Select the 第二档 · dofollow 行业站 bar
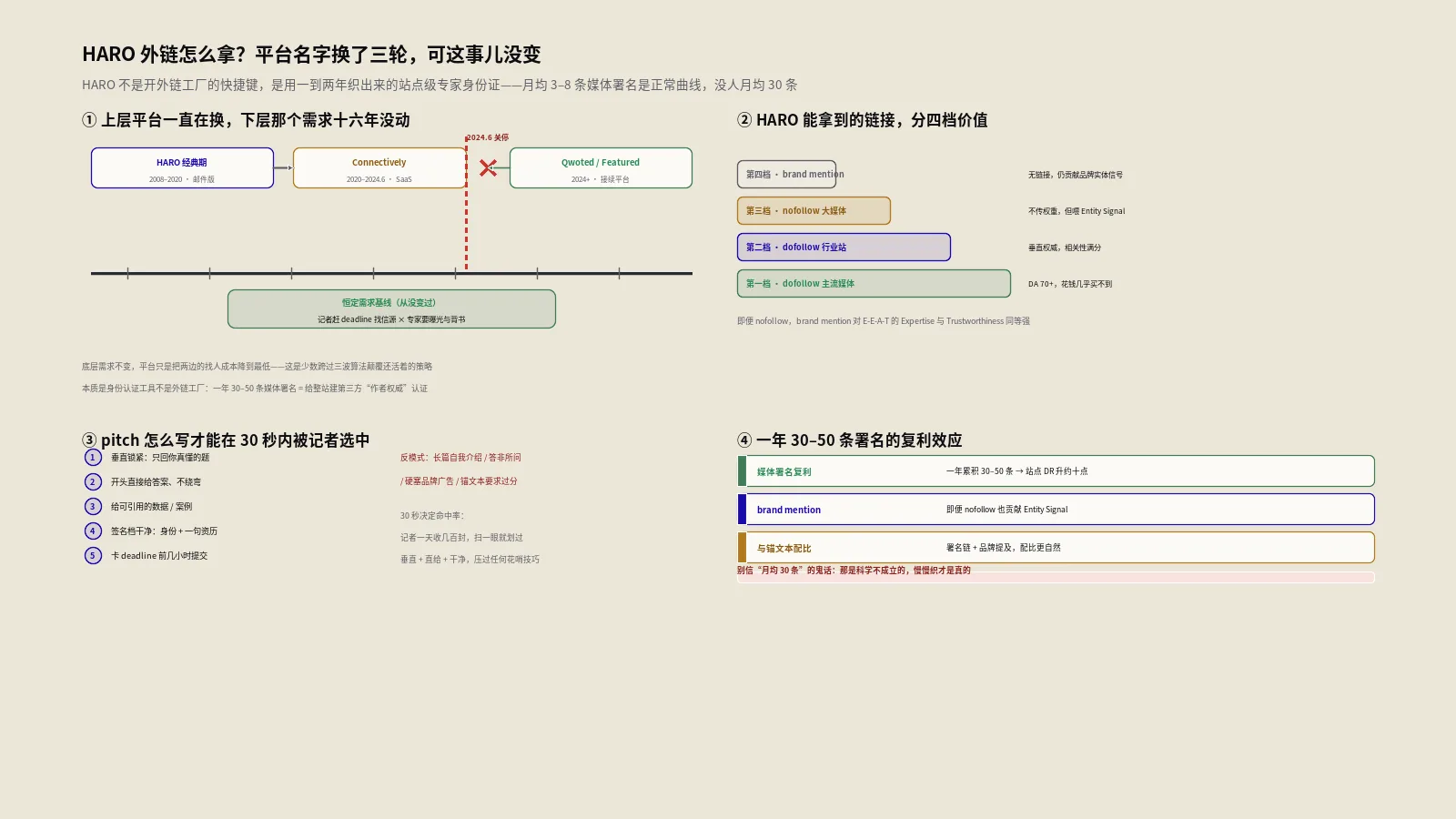The image size is (1456, 819). tap(844, 248)
